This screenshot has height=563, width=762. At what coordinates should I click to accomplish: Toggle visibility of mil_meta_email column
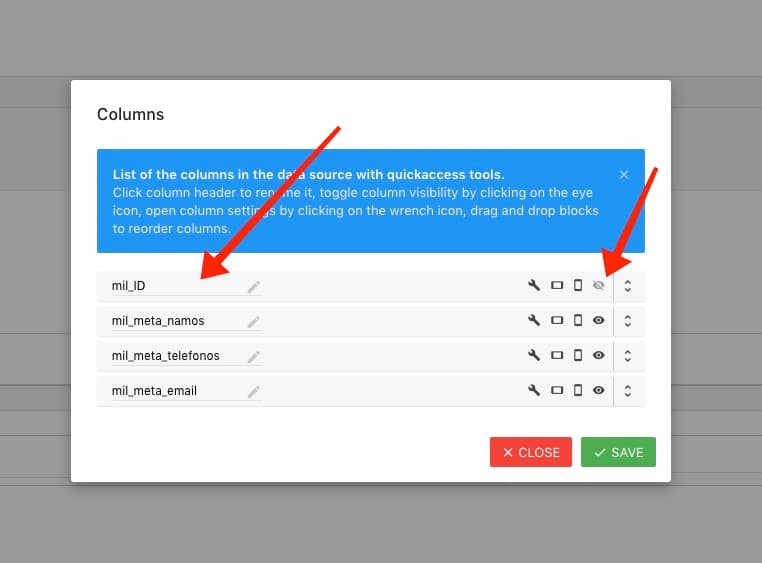(x=598, y=390)
